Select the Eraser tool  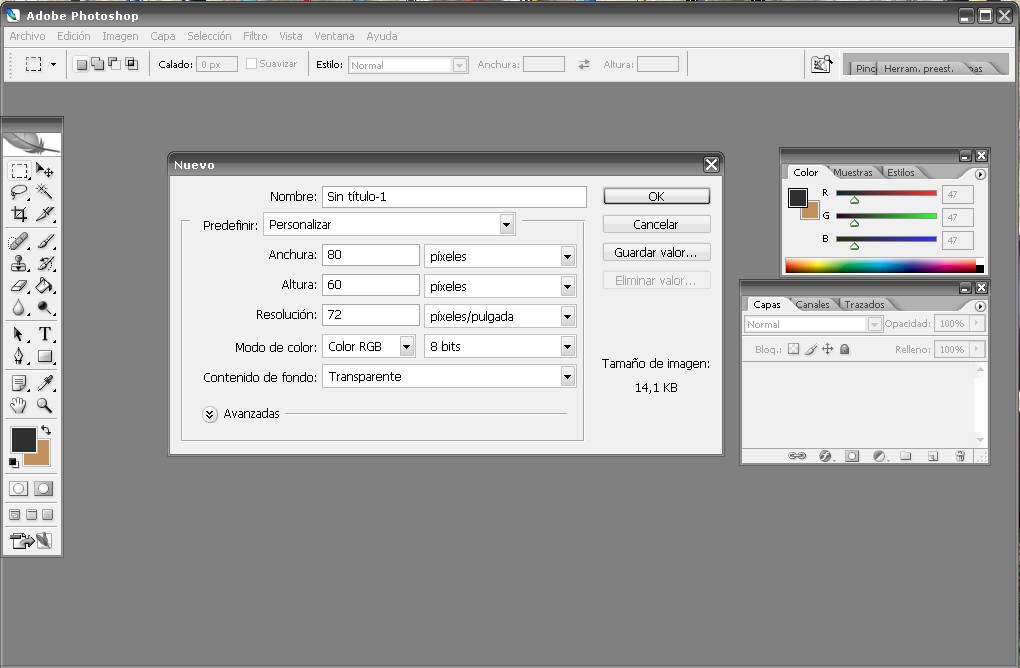pos(20,286)
